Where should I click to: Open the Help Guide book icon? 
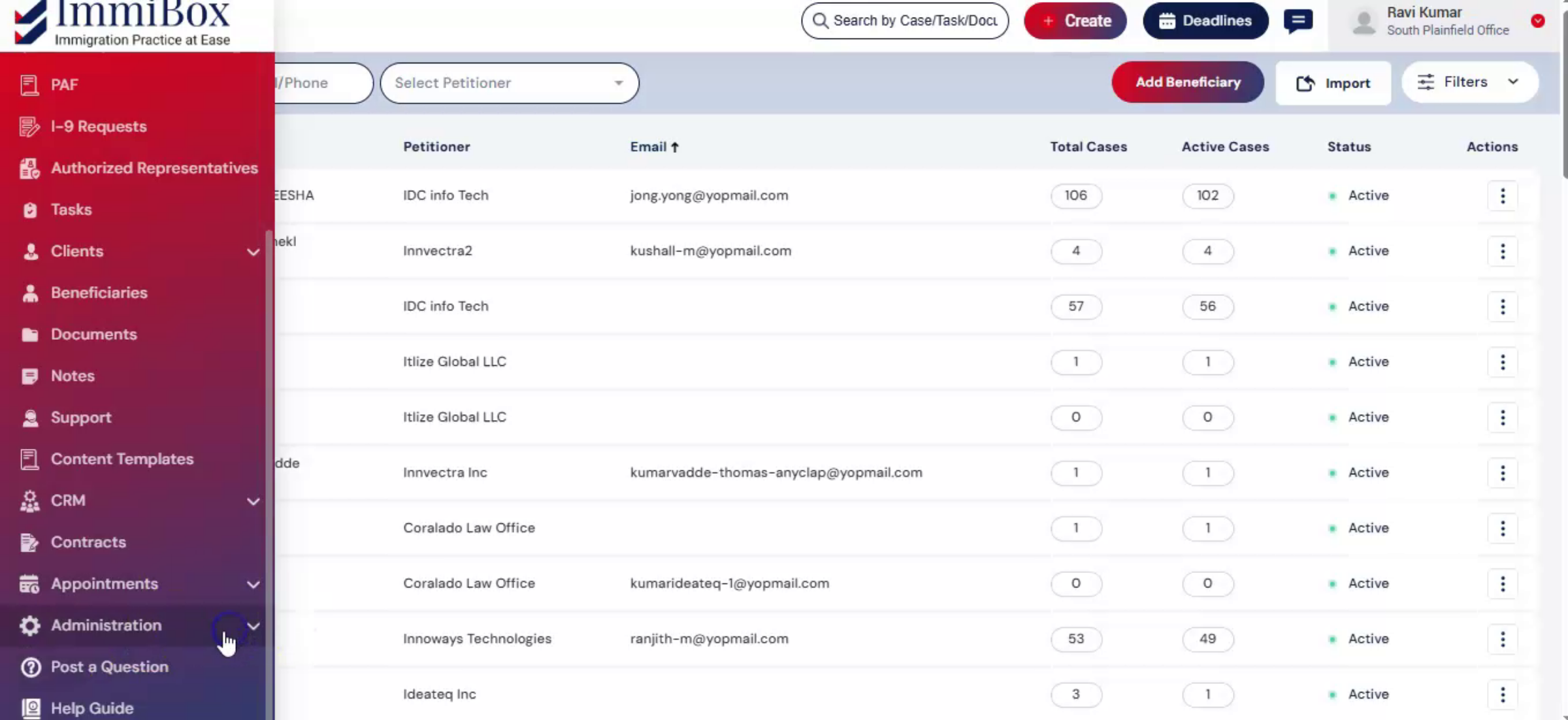31,708
